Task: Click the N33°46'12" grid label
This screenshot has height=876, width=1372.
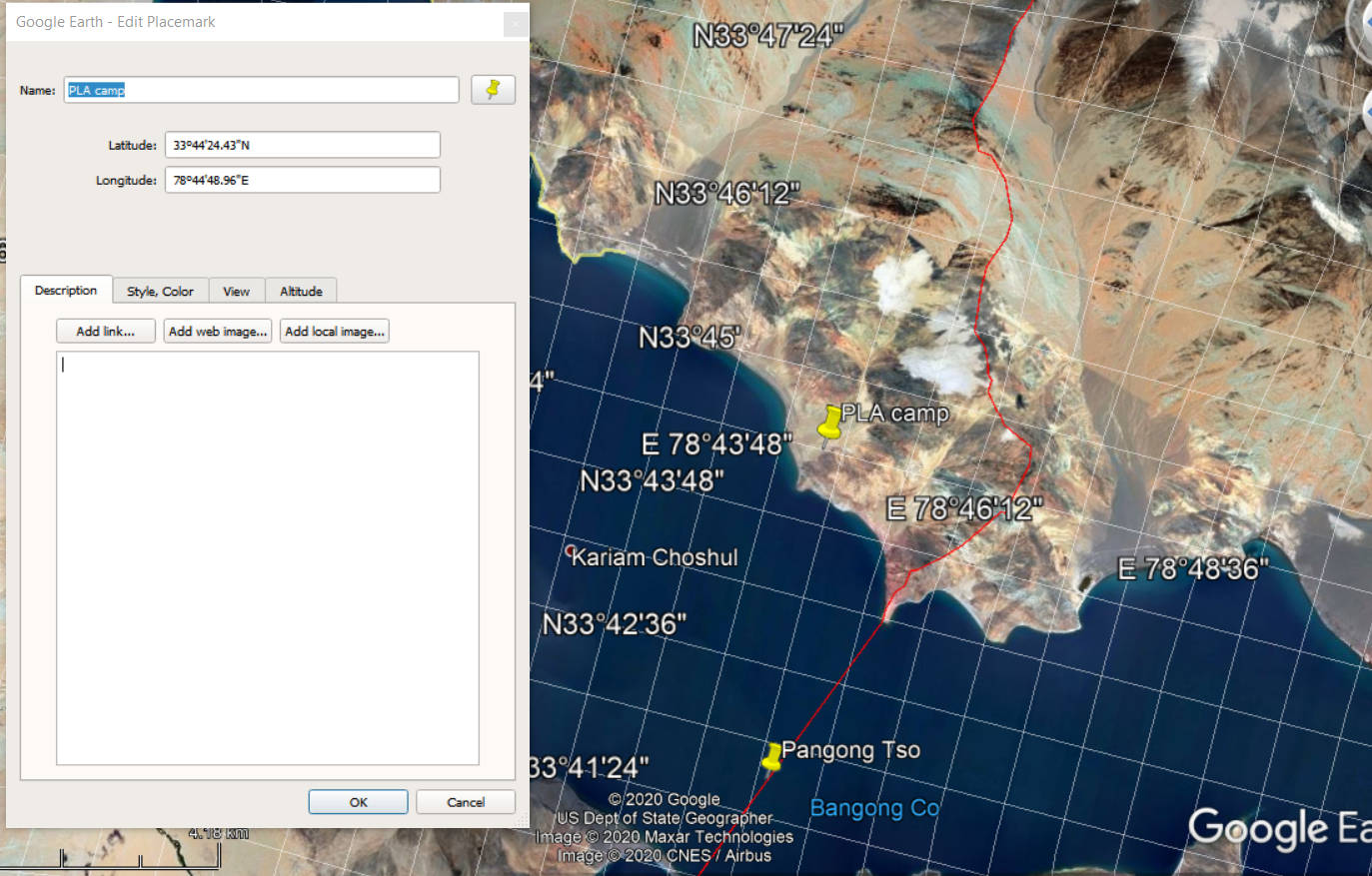Action: point(727,193)
